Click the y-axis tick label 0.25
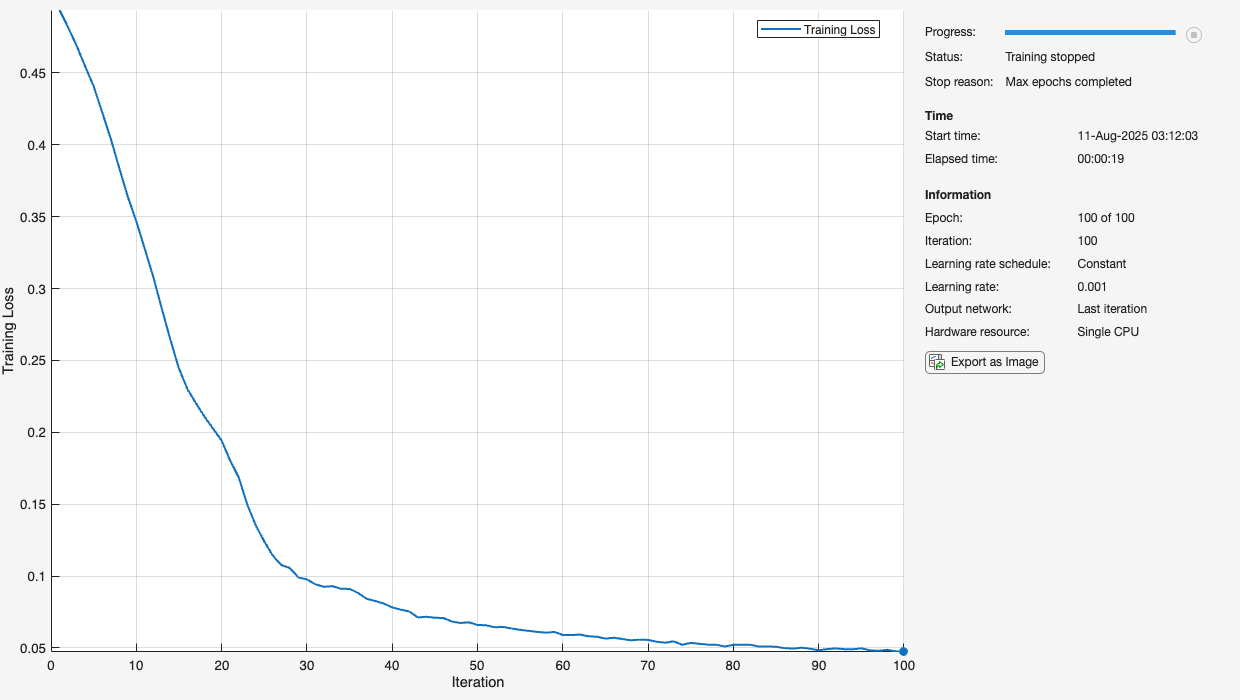 [33, 361]
